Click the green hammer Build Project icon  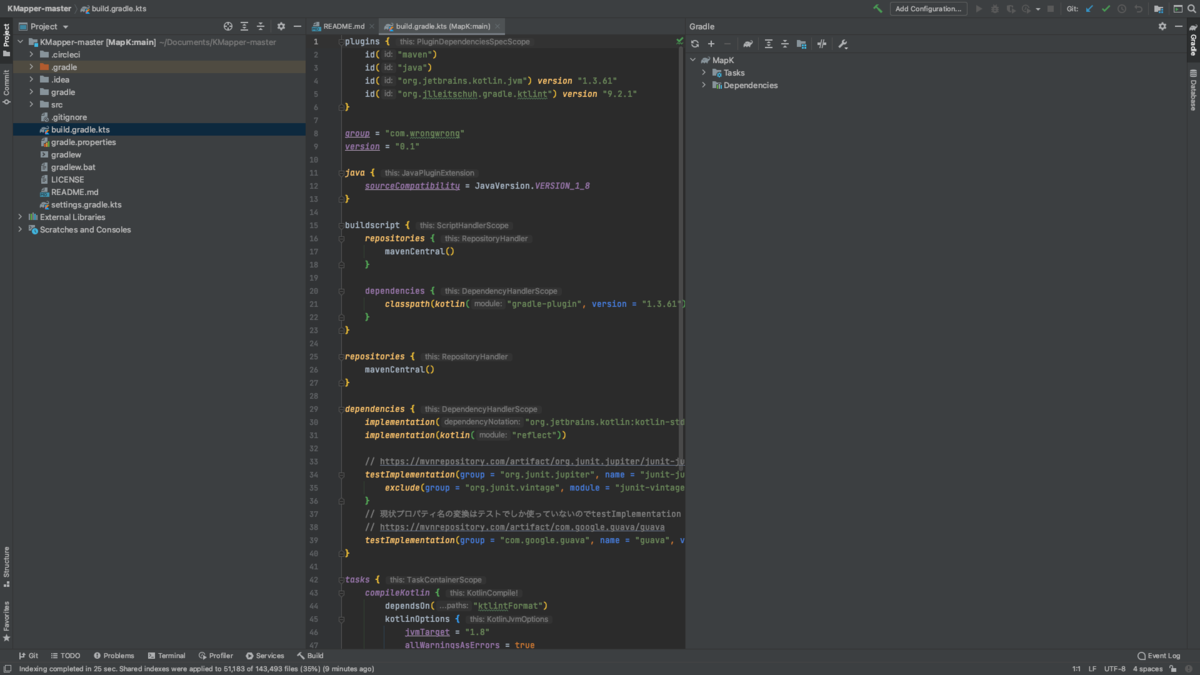877,9
